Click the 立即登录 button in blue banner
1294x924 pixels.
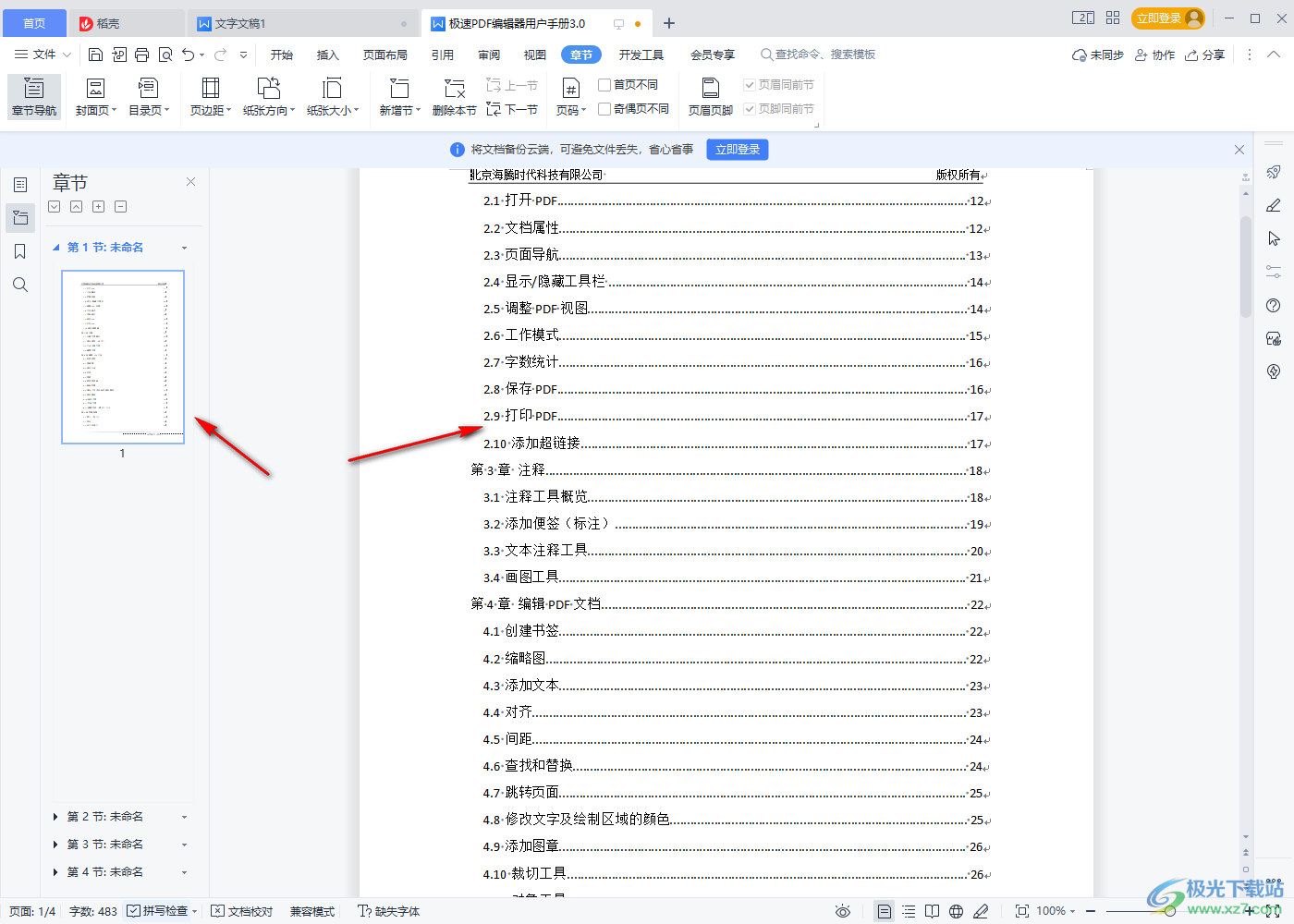[738, 149]
